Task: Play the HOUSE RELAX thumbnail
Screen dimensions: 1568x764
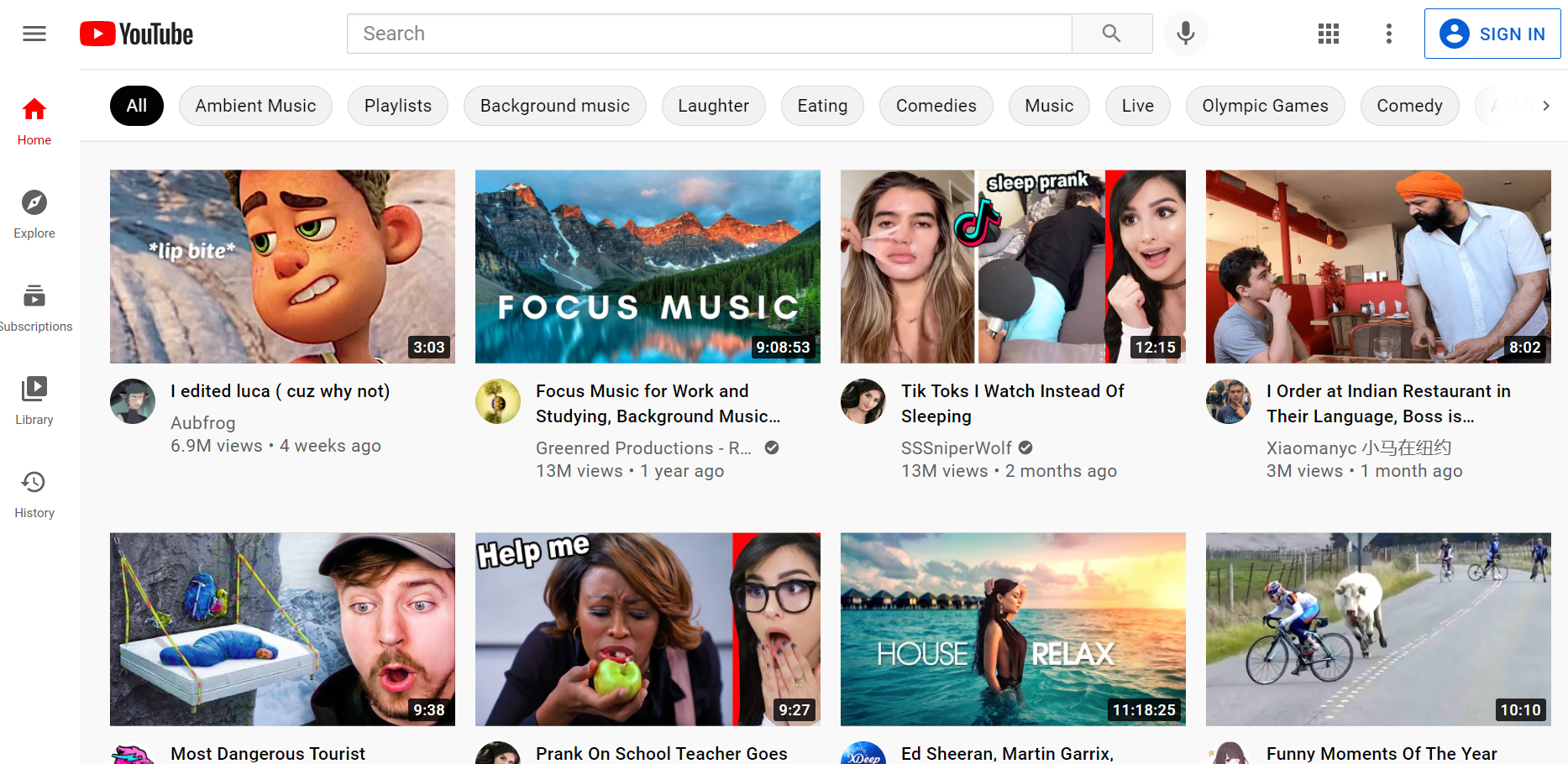Action: (x=1013, y=630)
